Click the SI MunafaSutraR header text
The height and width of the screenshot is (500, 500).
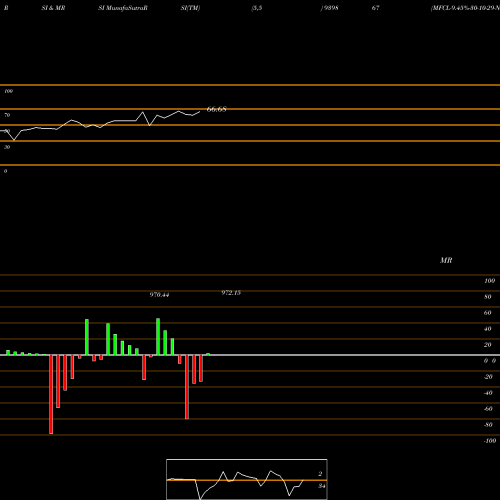coord(123,8)
